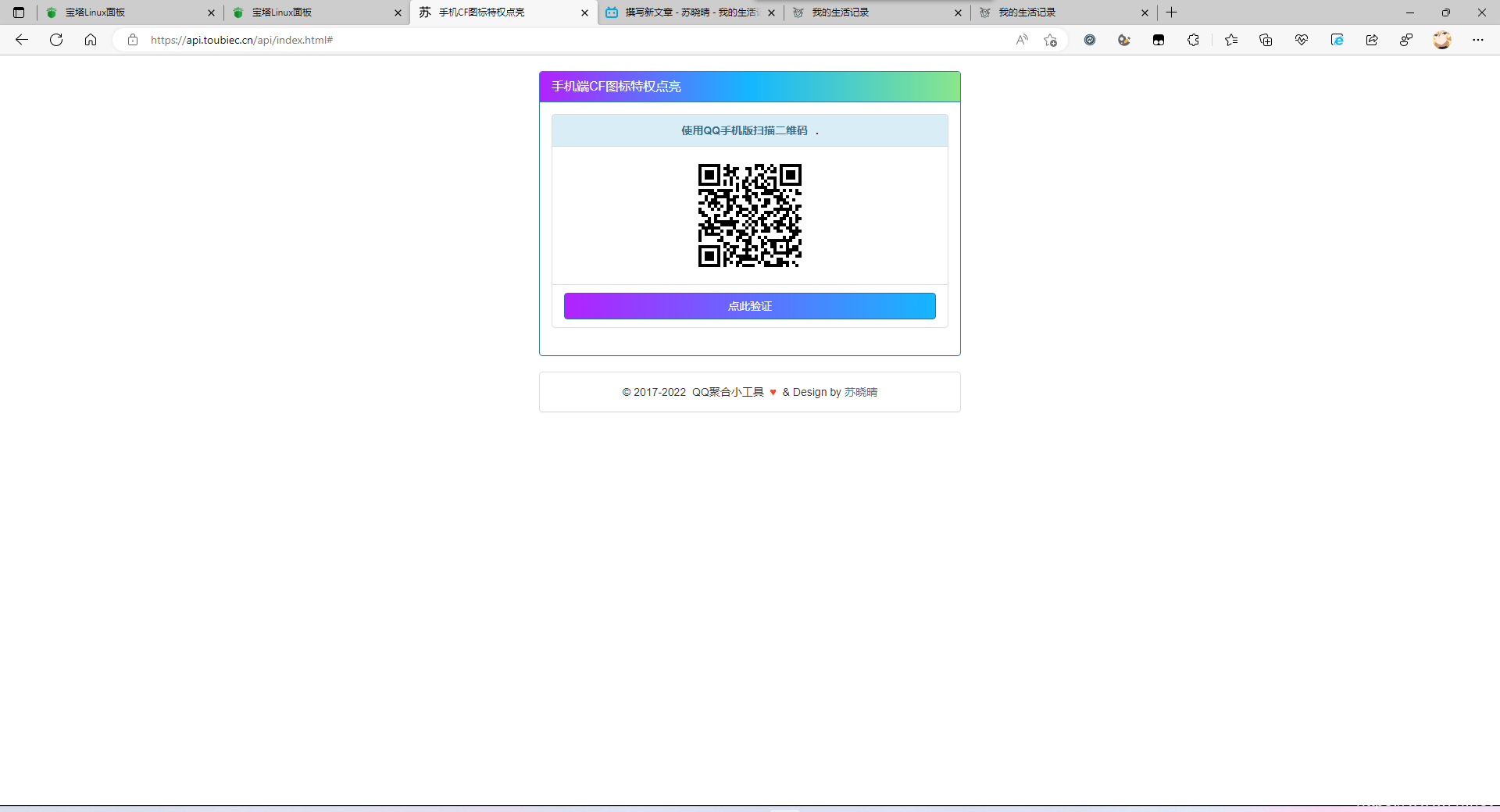Screen dimensions: 1500x812
Task: Click the 使用QQ手机版扫描二维码 notice
Action: pos(750,130)
